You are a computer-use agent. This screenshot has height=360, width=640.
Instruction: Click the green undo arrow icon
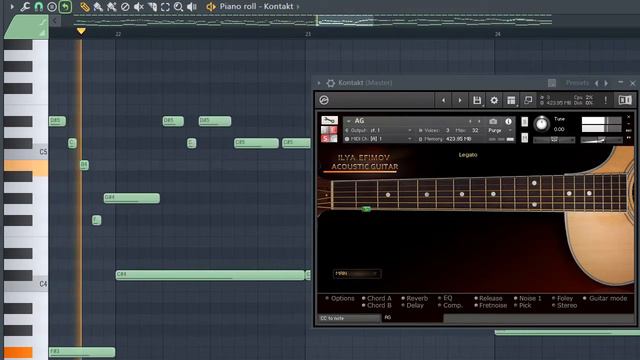(x=65, y=7)
